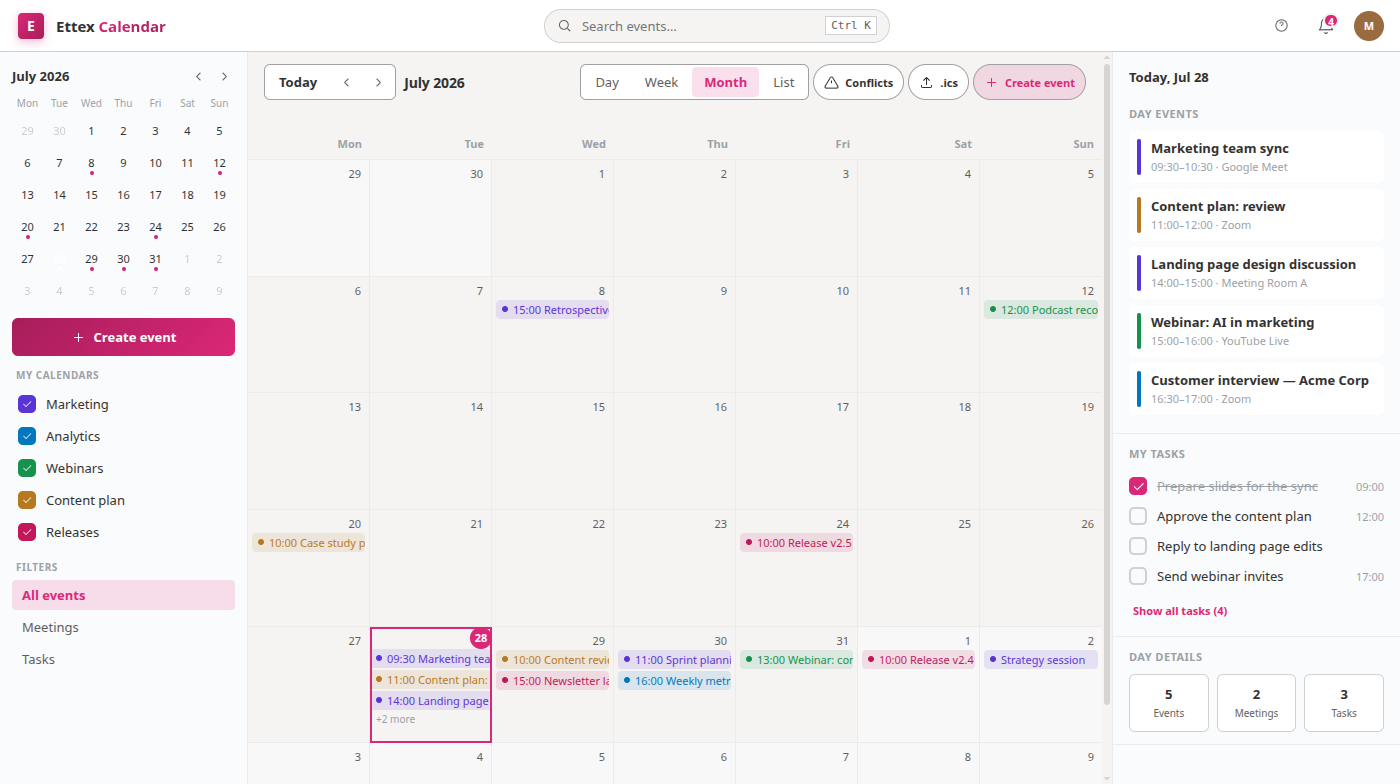Switch to List view
Viewport: 1400px width, 784px height.
784,83
